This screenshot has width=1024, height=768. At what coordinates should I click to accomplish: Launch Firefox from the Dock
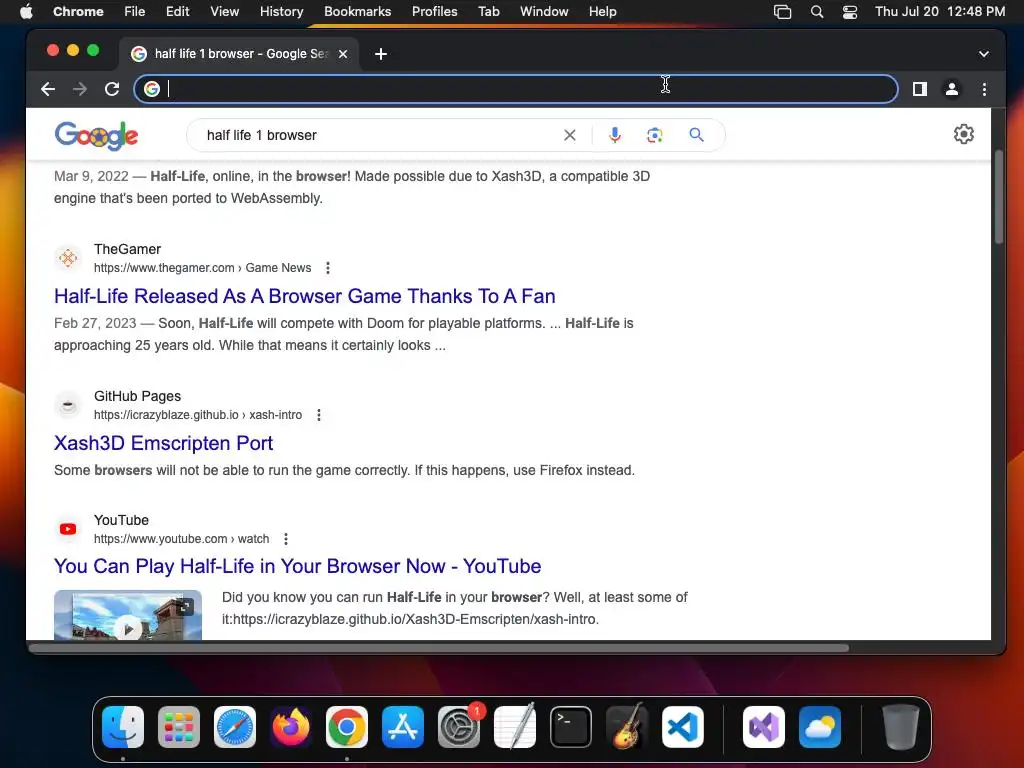pyautogui.click(x=291, y=727)
